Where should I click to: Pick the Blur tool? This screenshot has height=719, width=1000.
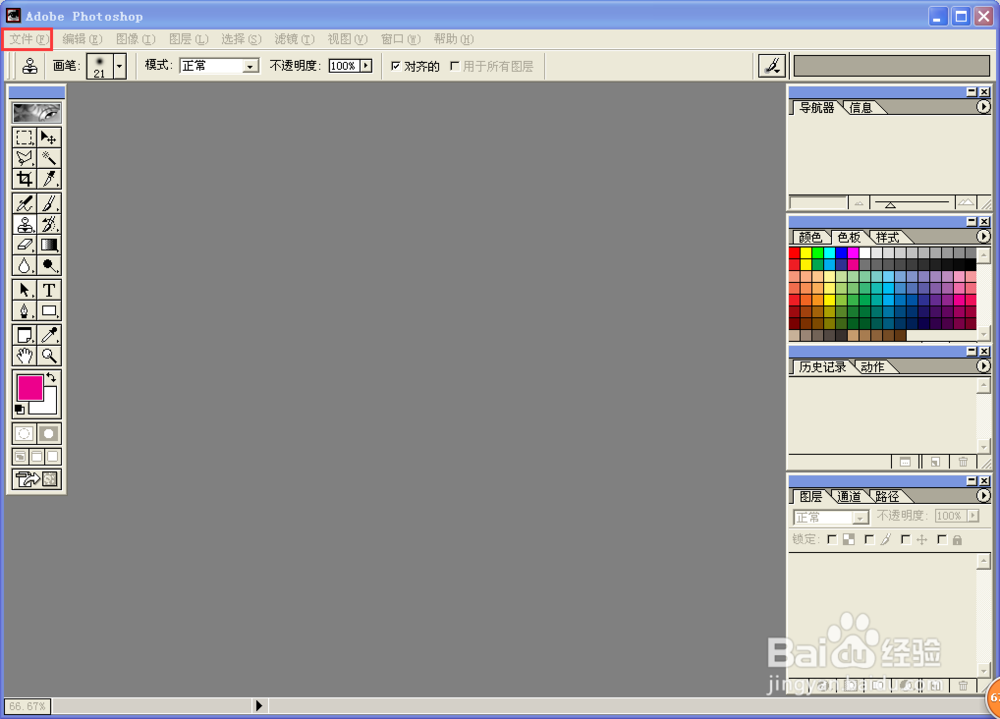(24, 265)
